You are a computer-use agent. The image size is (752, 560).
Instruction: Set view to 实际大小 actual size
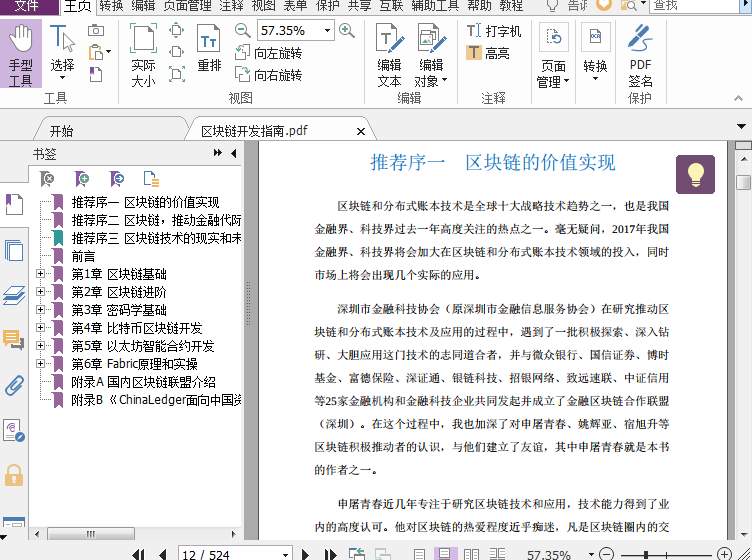[x=143, y=55]
